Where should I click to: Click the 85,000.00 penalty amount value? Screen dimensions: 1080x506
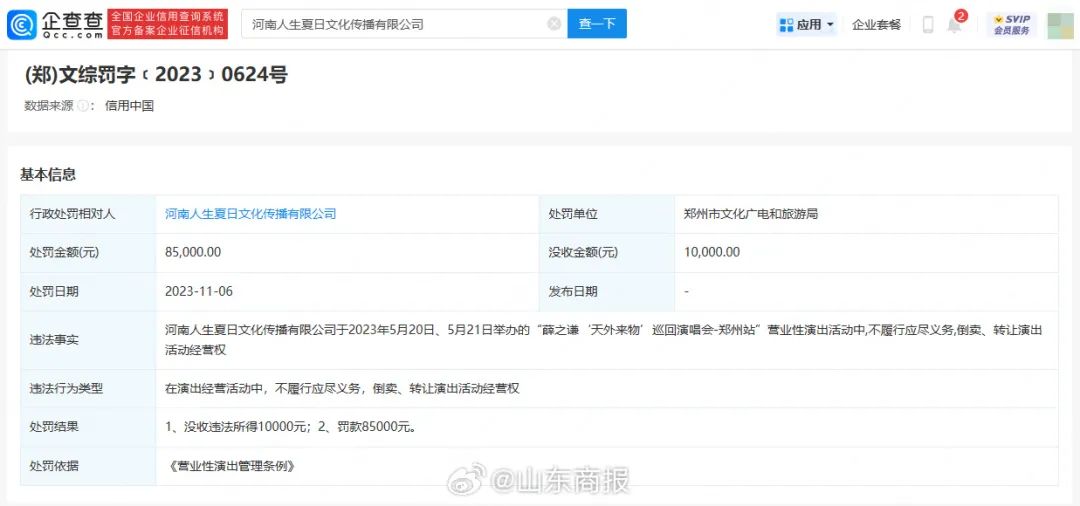(x=193, y=252)
